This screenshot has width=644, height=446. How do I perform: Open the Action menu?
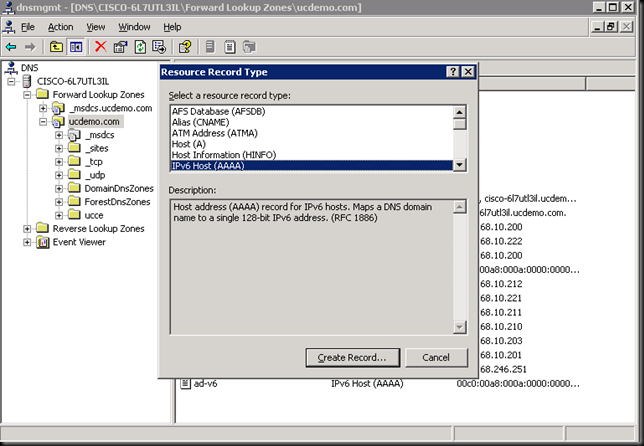(x=60, y=27)
